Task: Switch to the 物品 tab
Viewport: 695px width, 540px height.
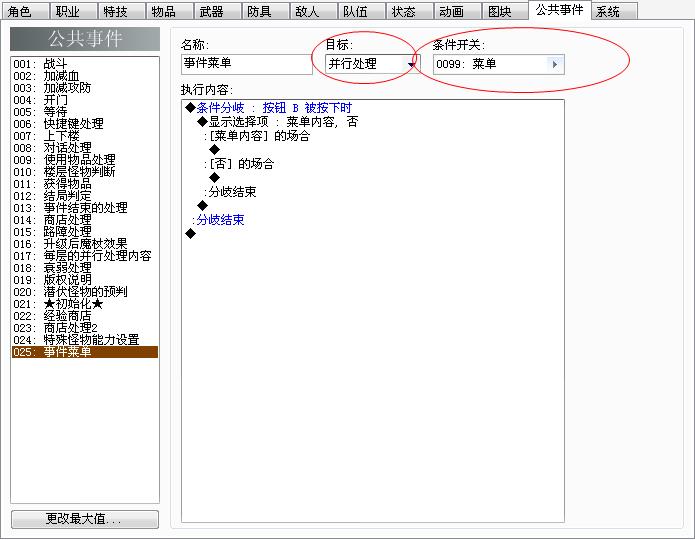Action: [169, 12]
